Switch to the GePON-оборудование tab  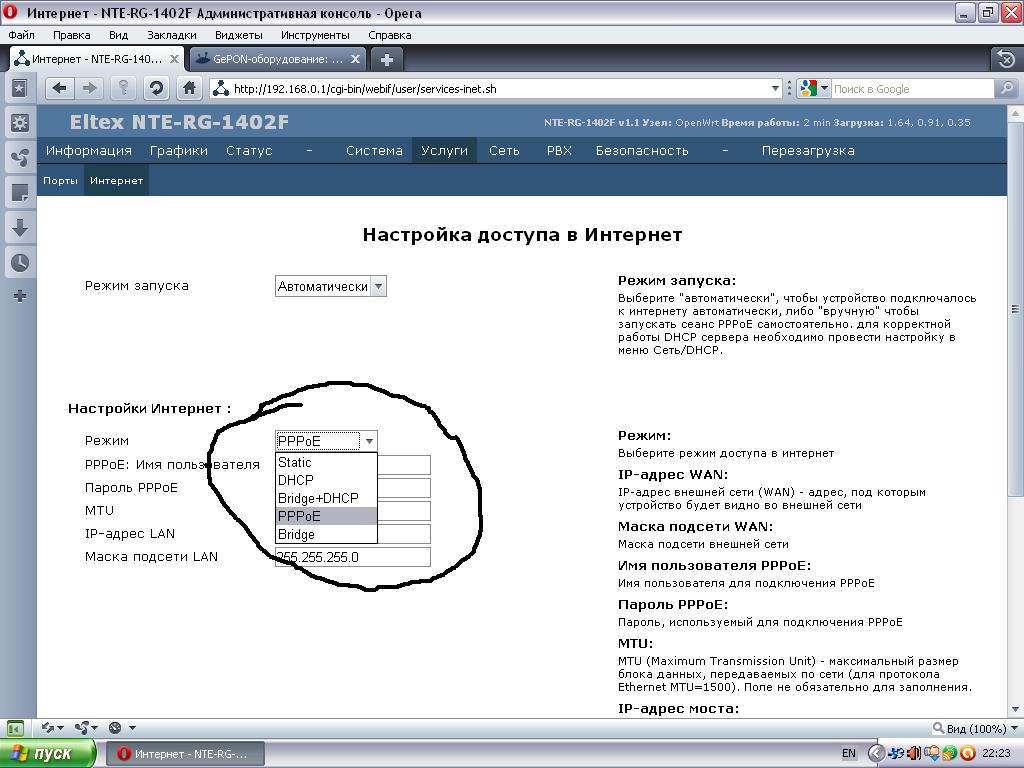click(277, 59)
